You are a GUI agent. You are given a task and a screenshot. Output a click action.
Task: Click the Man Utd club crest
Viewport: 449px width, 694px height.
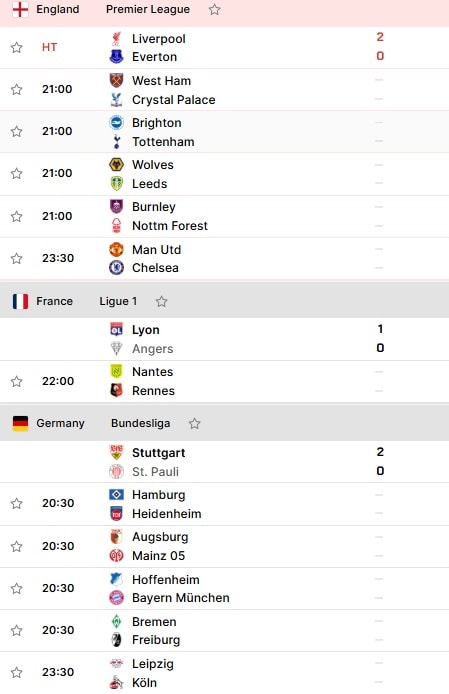point(116,249)
